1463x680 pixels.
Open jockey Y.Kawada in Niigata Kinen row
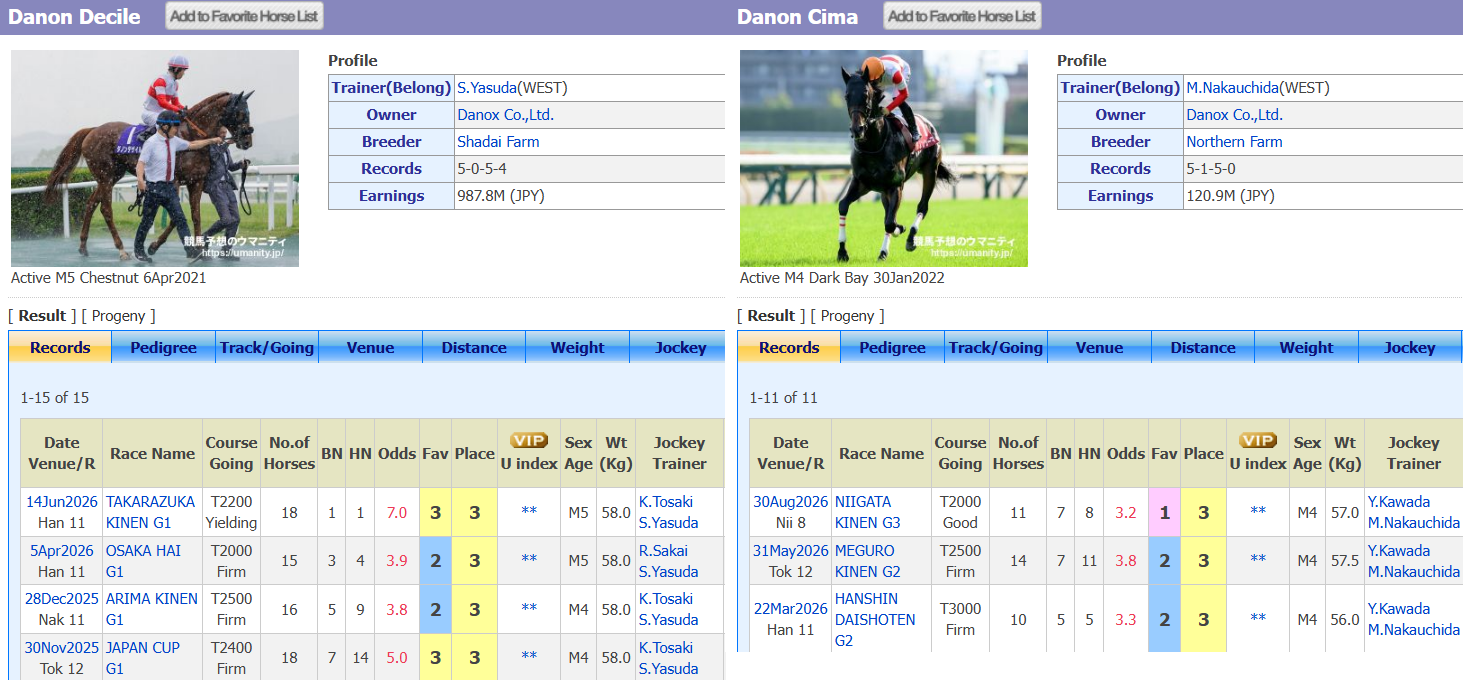pyautogui.click(x=1399, y=502)
